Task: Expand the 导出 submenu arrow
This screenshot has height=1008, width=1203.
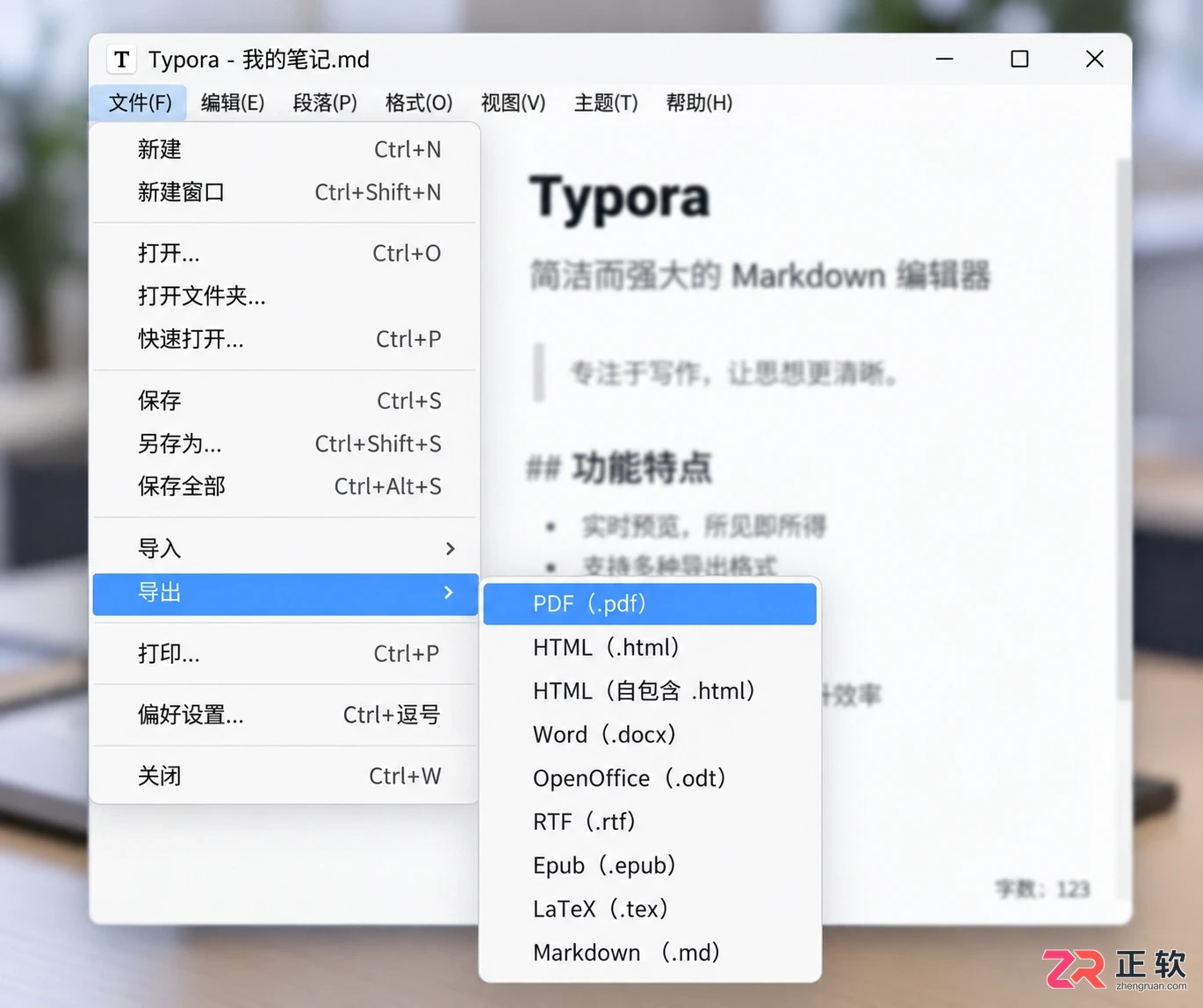Action: [x=449, y=593]
